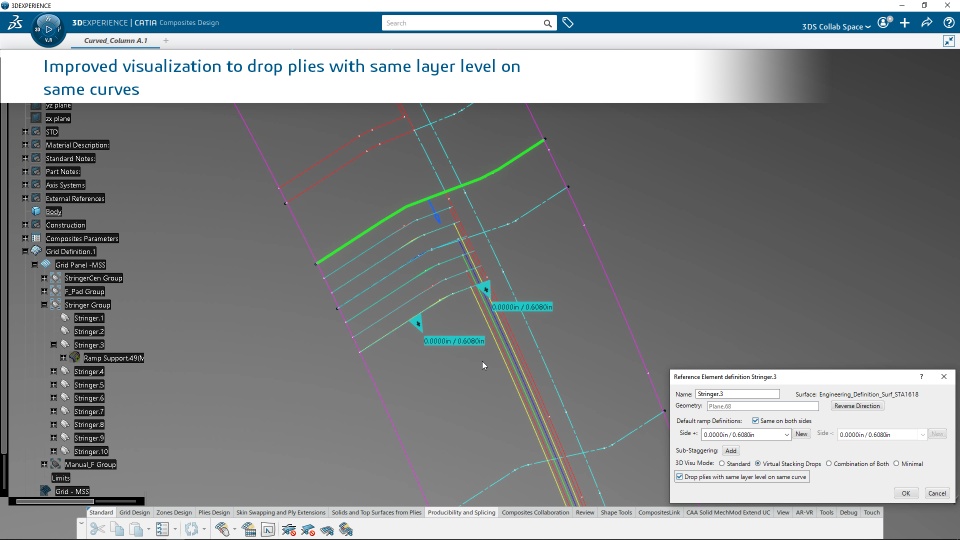The width and height of the screenshot is (960, 540).
Task: Open the Side + ramp dropdown
Action: [x=786, y=435]
